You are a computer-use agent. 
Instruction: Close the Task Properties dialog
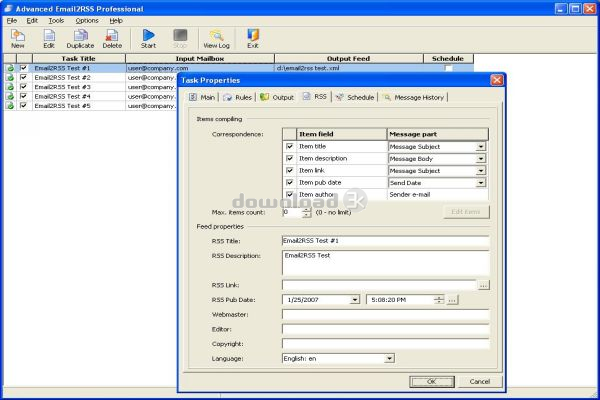(x=497, y=80)
